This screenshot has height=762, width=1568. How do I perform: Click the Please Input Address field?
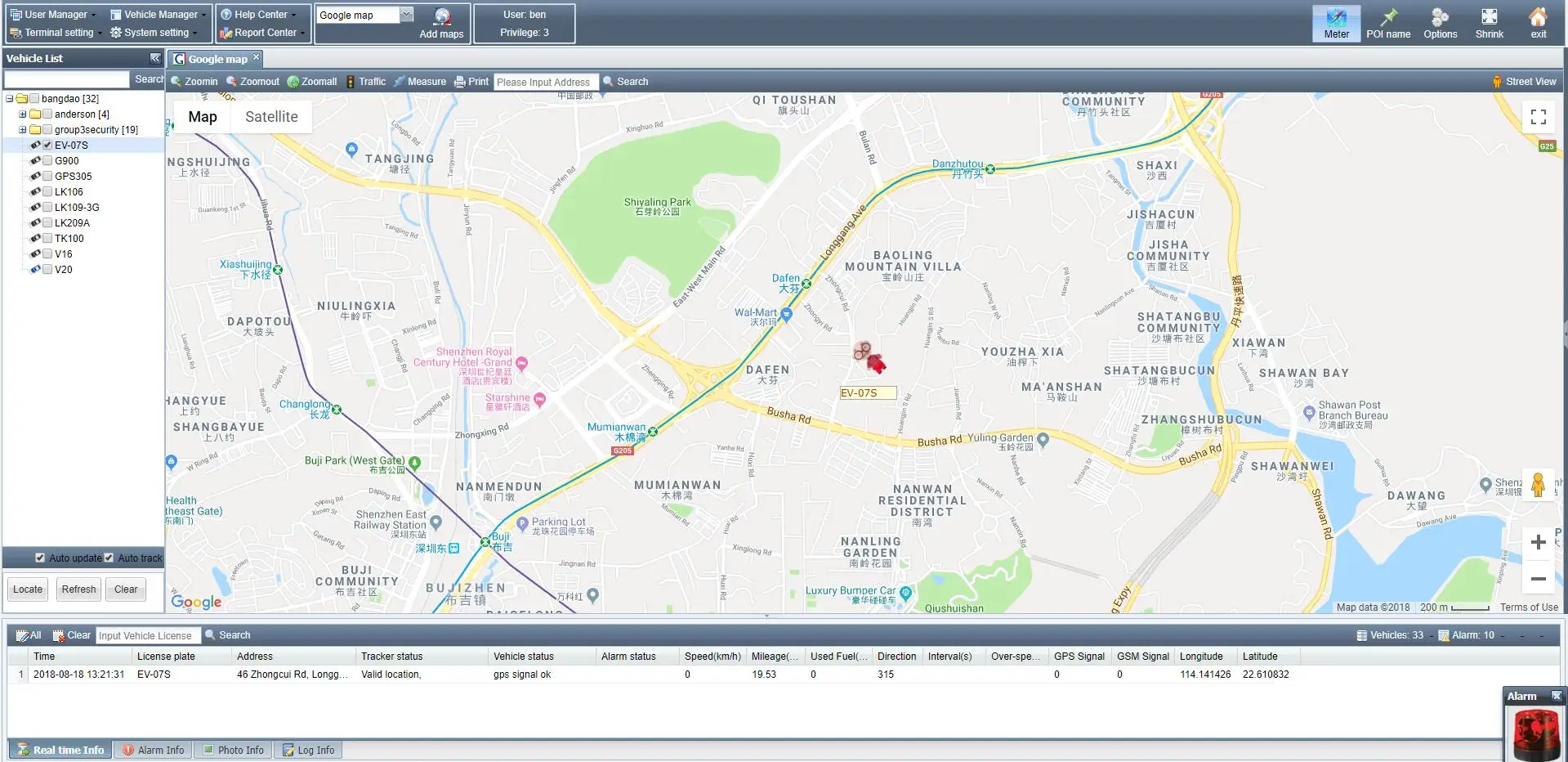pyautogui.click(x=546, y=82)
